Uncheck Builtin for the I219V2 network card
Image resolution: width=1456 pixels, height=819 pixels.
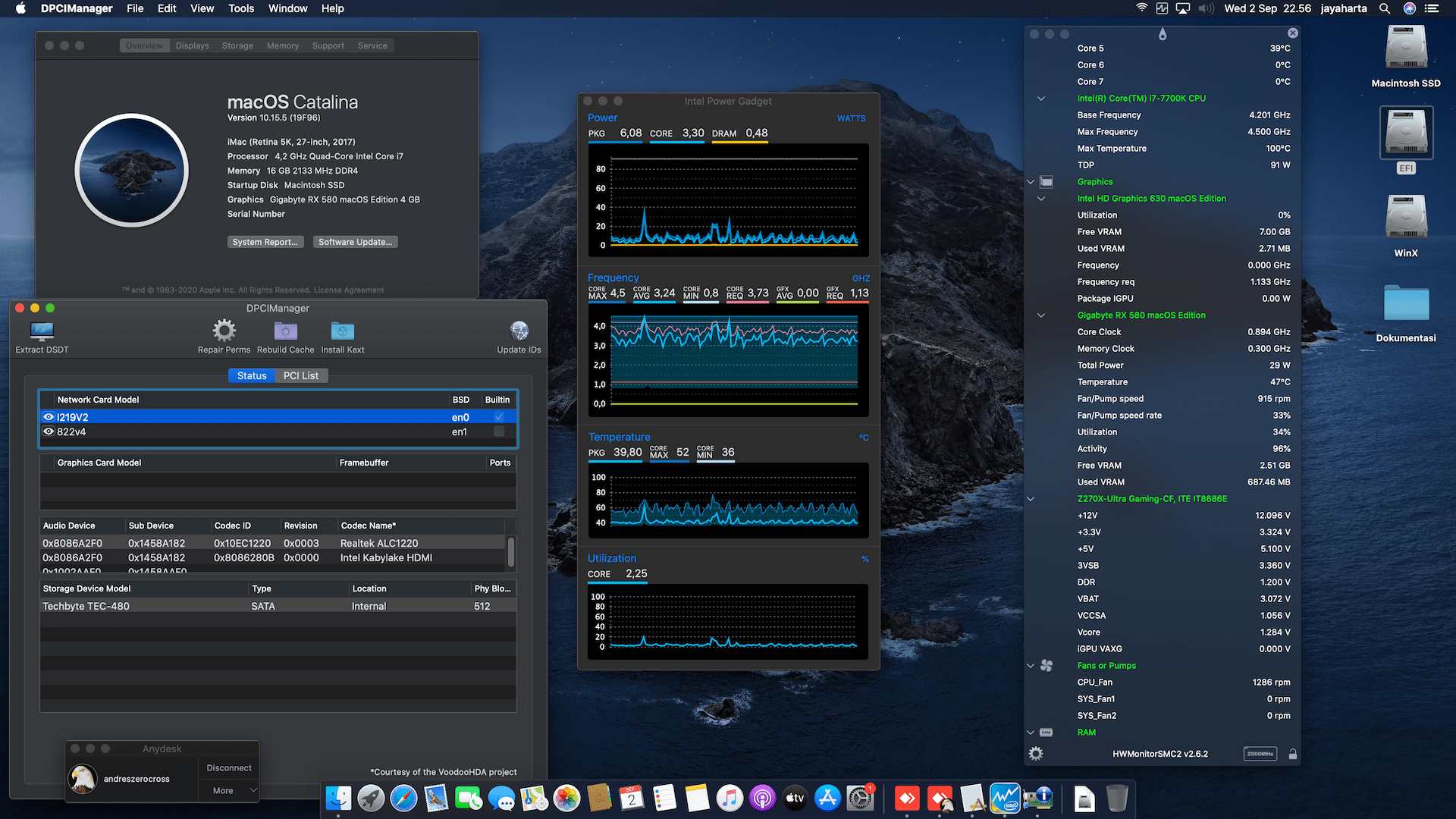(498, 417)
